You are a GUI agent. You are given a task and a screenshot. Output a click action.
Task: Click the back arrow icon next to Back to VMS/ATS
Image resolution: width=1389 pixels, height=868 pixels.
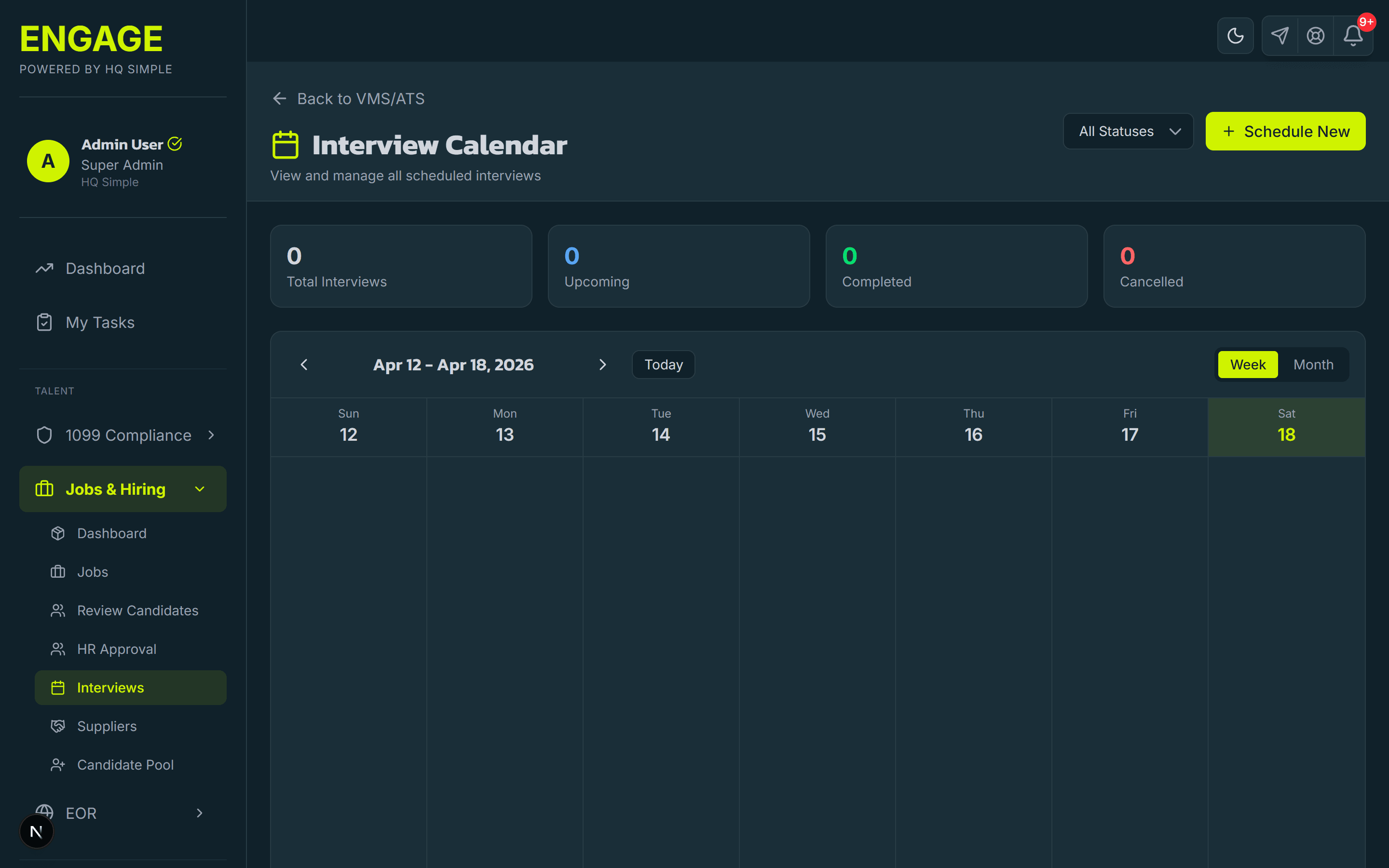tap(280, 99)
